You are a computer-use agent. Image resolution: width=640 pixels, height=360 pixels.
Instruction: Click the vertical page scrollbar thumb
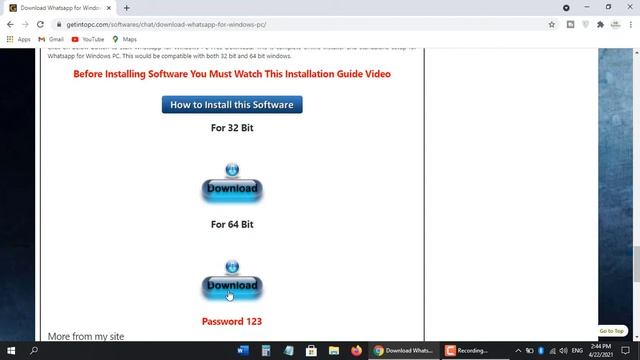[636, 264]
